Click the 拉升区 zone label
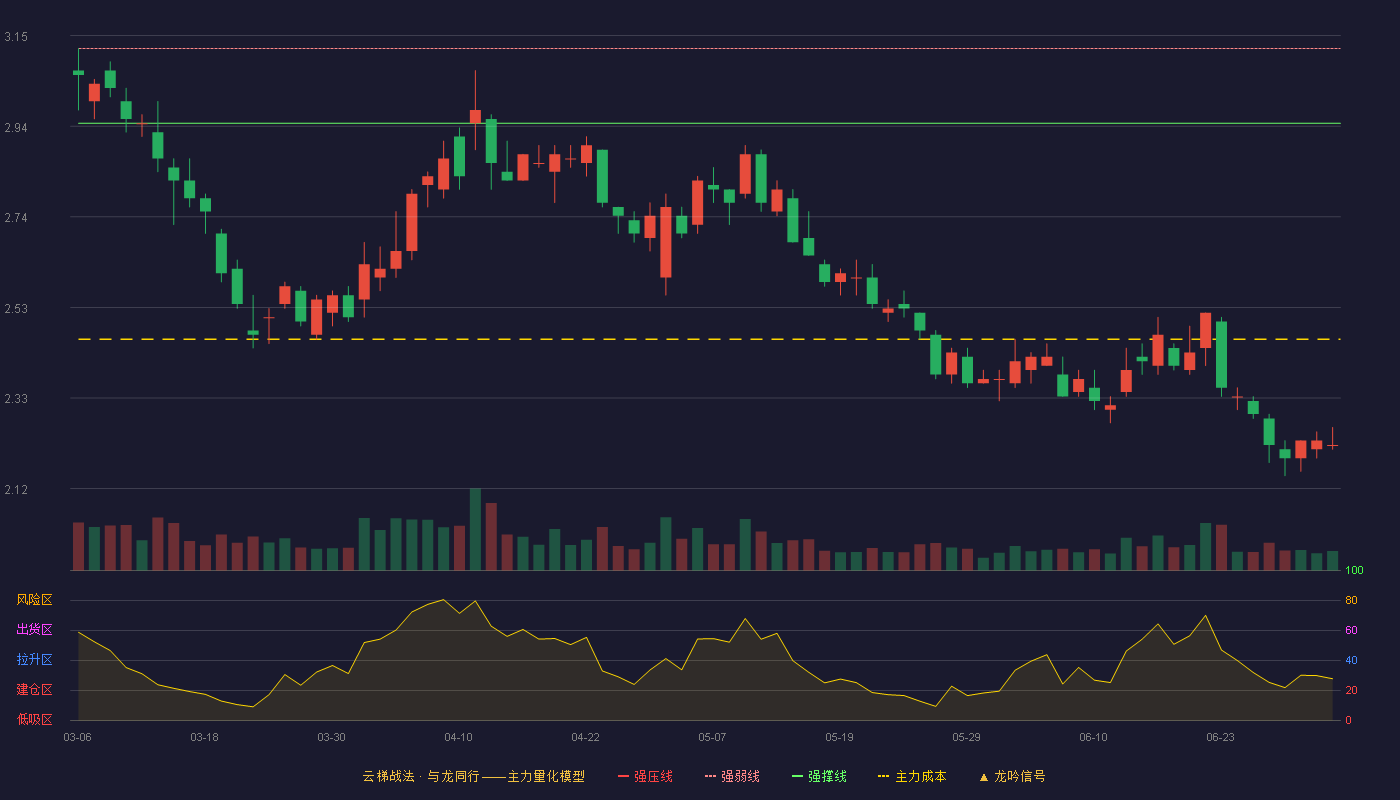Screen dimensions: 1400x800 (x=34, y=660)
